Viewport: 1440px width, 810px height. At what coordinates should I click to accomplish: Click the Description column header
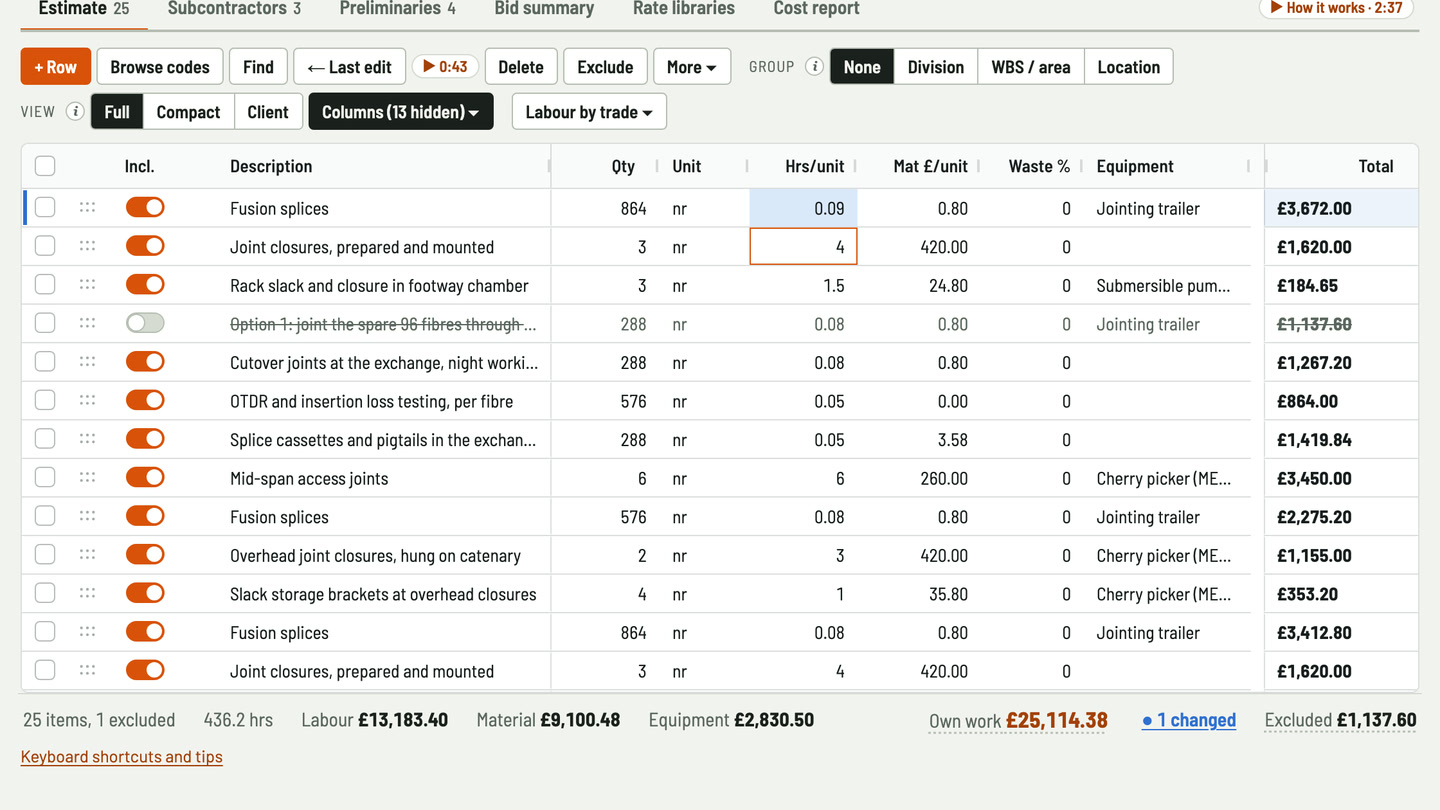click(271, 166)
